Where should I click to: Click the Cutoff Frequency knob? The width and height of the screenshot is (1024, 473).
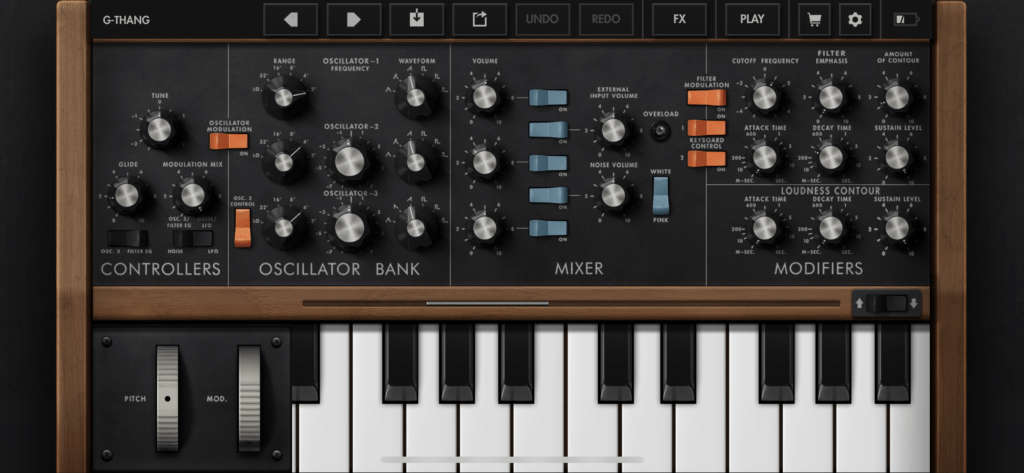pos(765,97)
